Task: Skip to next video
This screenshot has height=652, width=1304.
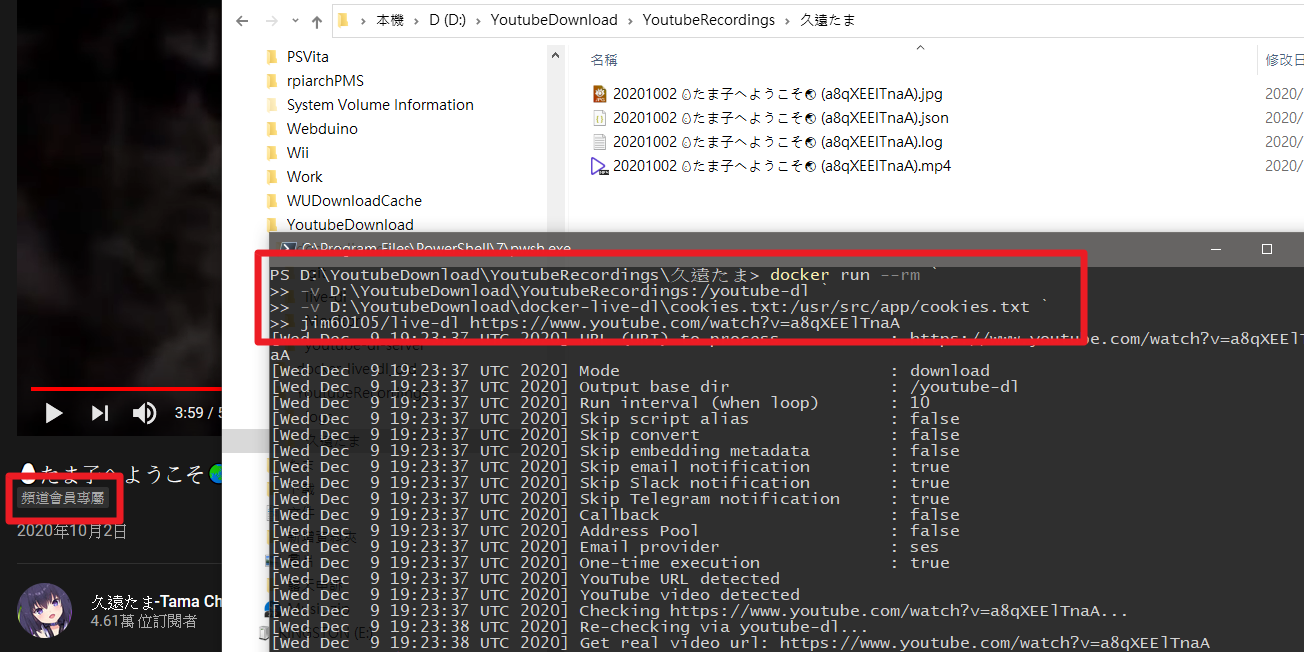Action: 100,412
